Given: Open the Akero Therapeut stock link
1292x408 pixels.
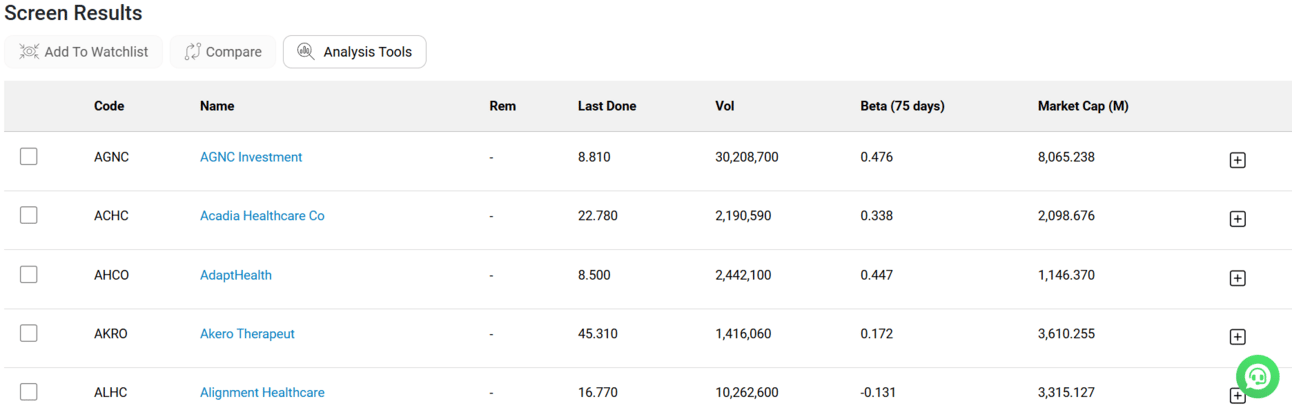Looking at the screenshot, I should (247, 334).
